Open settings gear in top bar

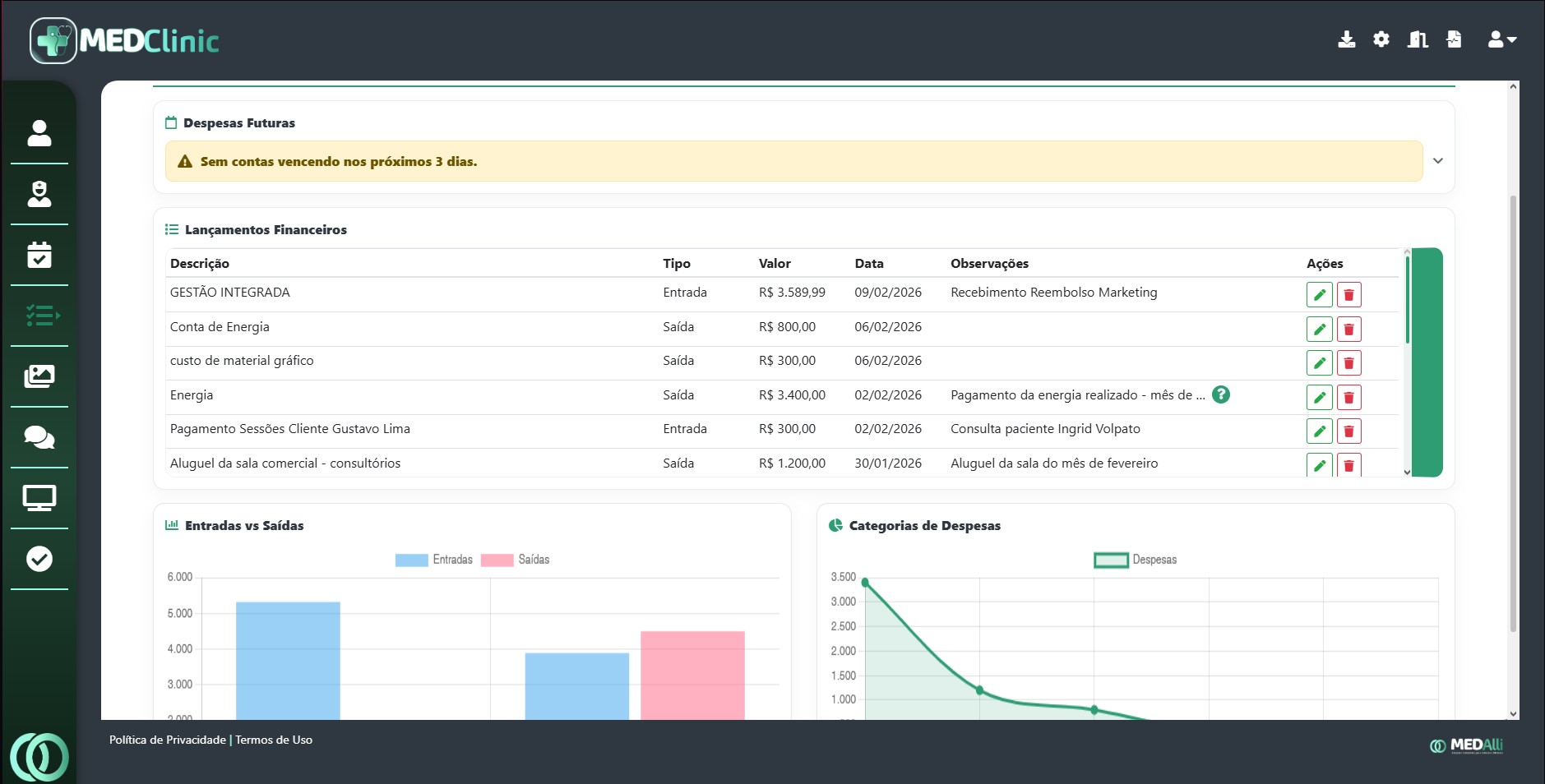(1381, 39)
